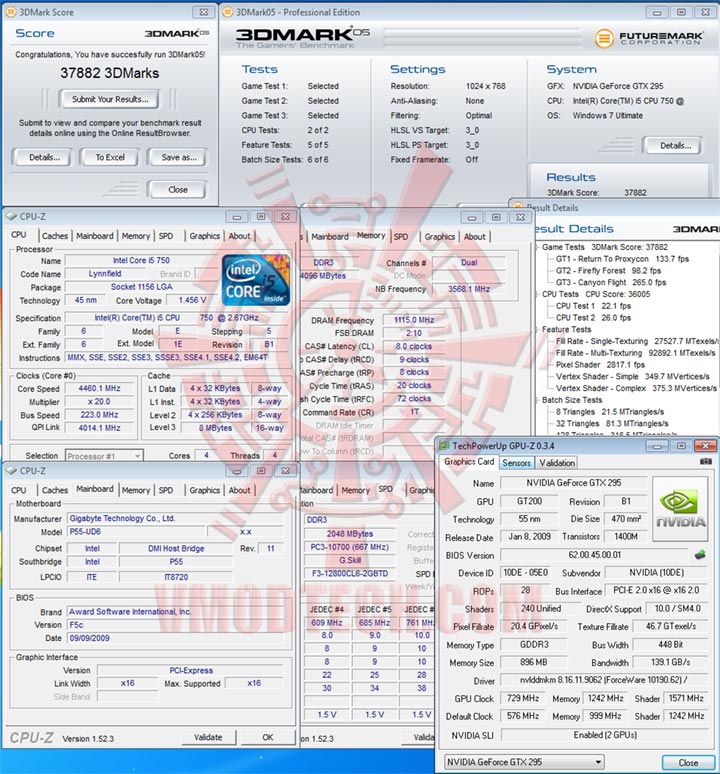Click the title icon of the CPU-Z processor window
The height and width of the screenshot is (774, 720).
click(11, 216)
